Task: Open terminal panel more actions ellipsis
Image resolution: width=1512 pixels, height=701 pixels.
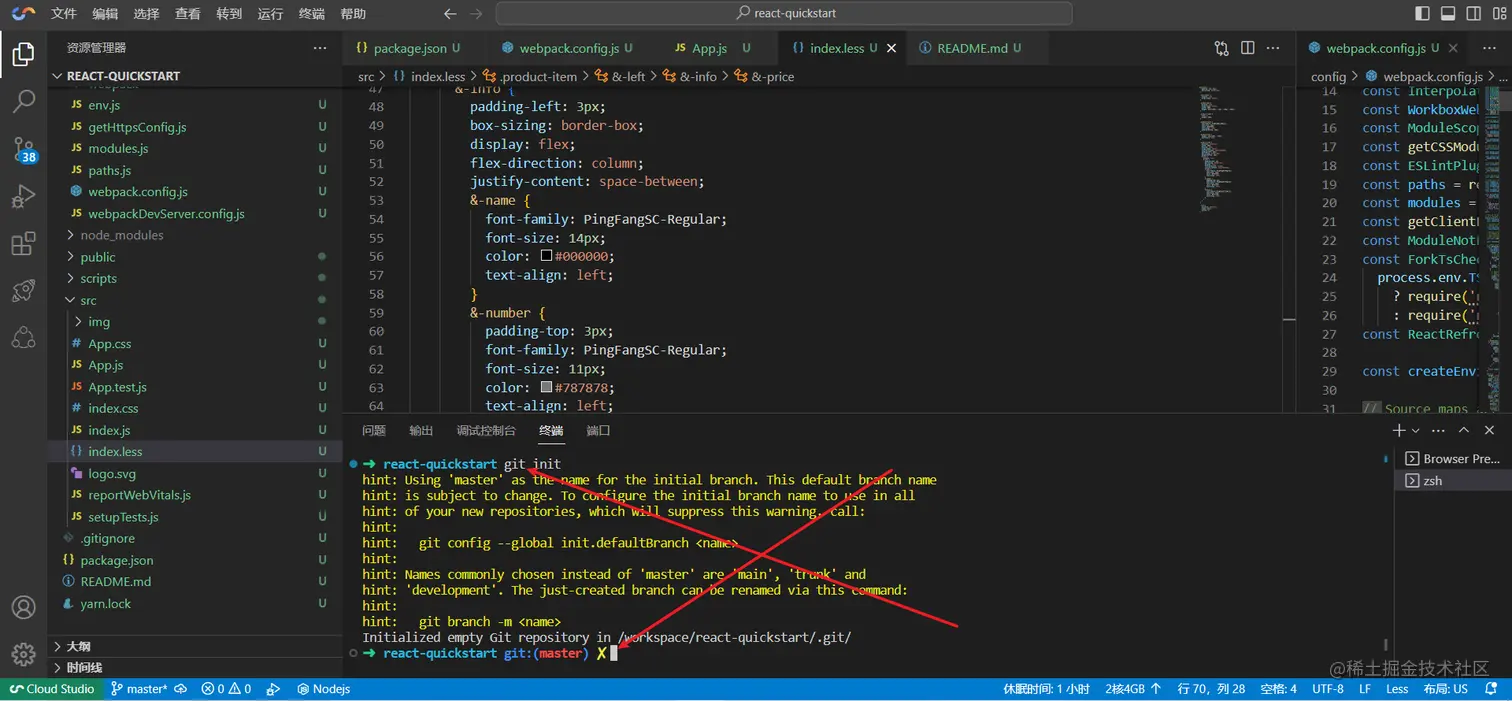Action: coord(1438,430)
